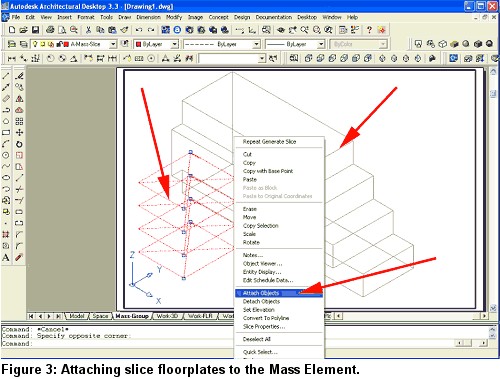Viewport: 500px width, 379px height.
Task: Toggle the layer lock icon
Action: pos(59,44)
